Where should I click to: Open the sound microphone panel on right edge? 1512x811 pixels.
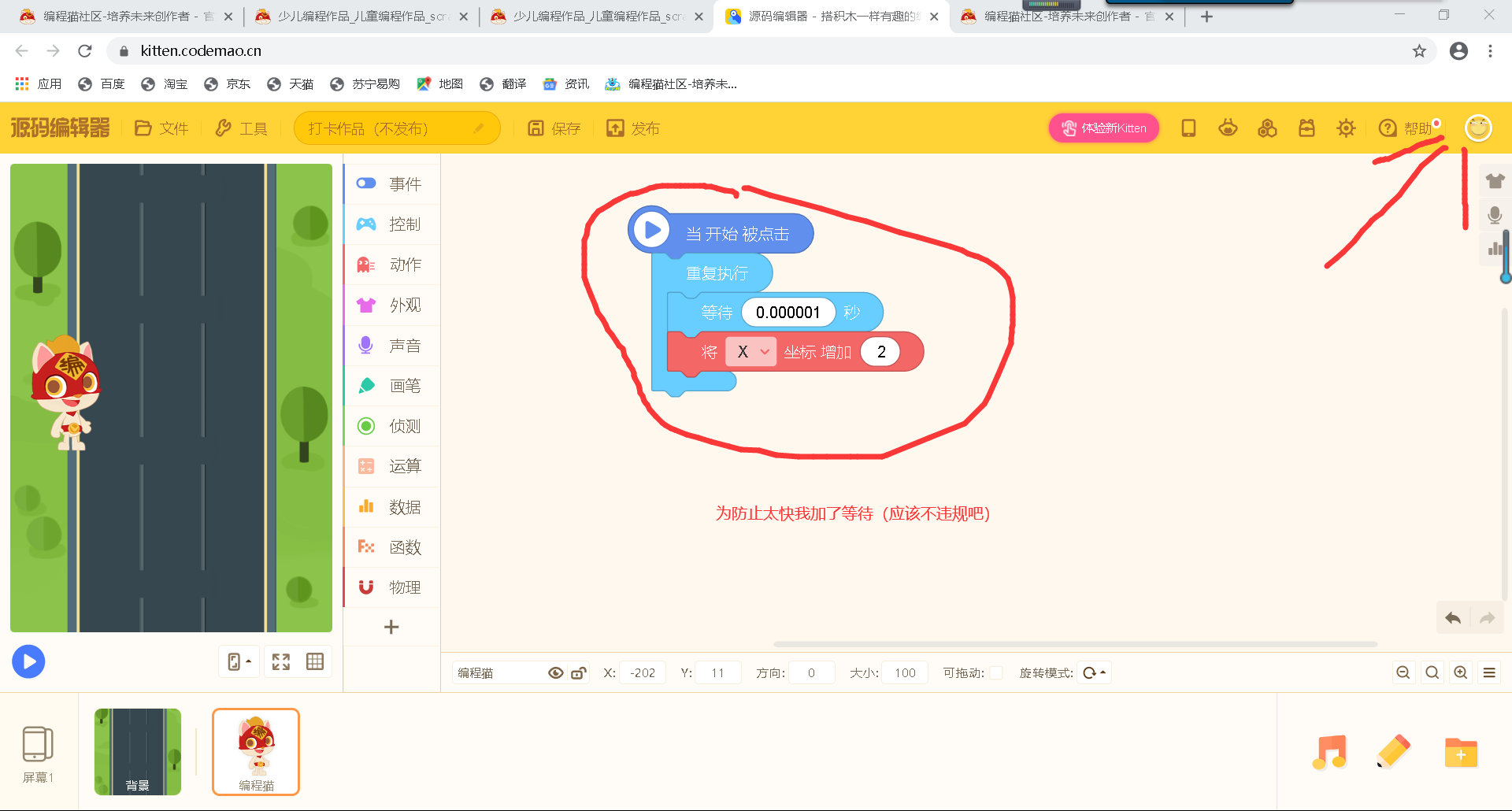point(1495,215)
